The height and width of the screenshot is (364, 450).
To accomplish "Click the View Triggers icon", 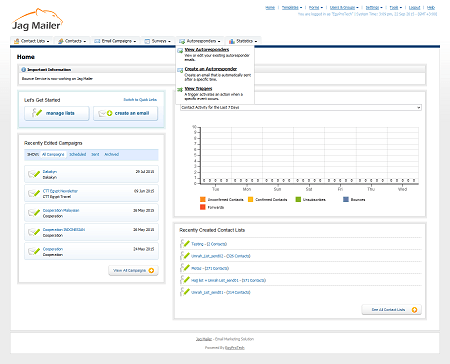I will pyautogui.click(x=180, y=90).
